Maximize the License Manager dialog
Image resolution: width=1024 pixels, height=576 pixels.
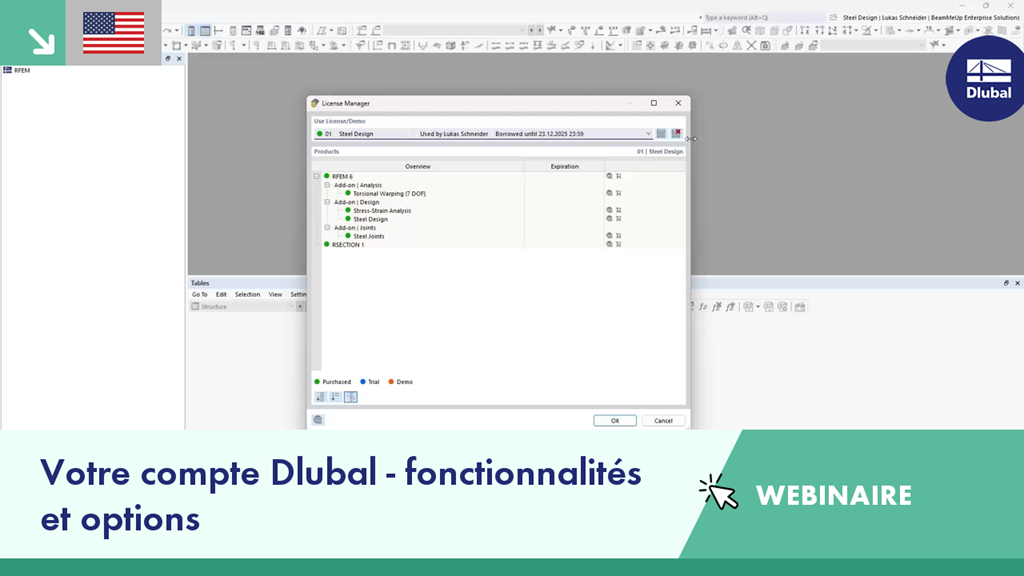[654, 103]
